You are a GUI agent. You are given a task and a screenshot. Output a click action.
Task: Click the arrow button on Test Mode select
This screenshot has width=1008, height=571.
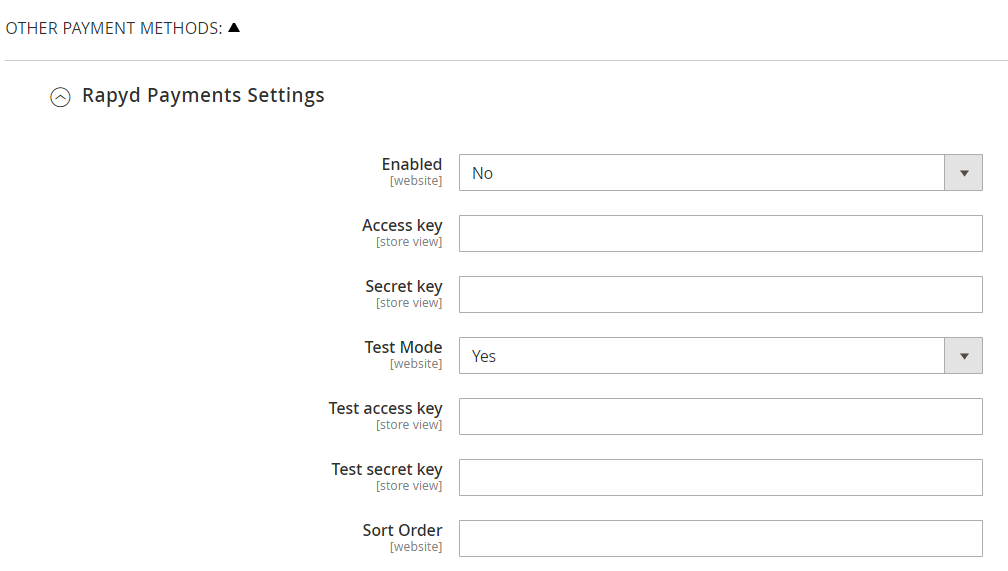point(964,356)
